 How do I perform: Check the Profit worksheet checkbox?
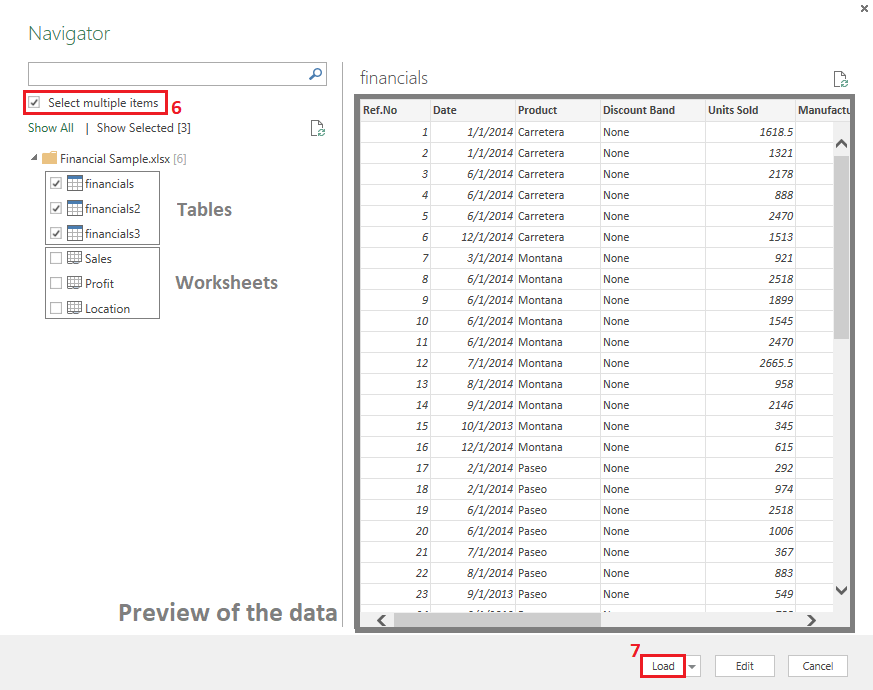[x=56, y=283]
